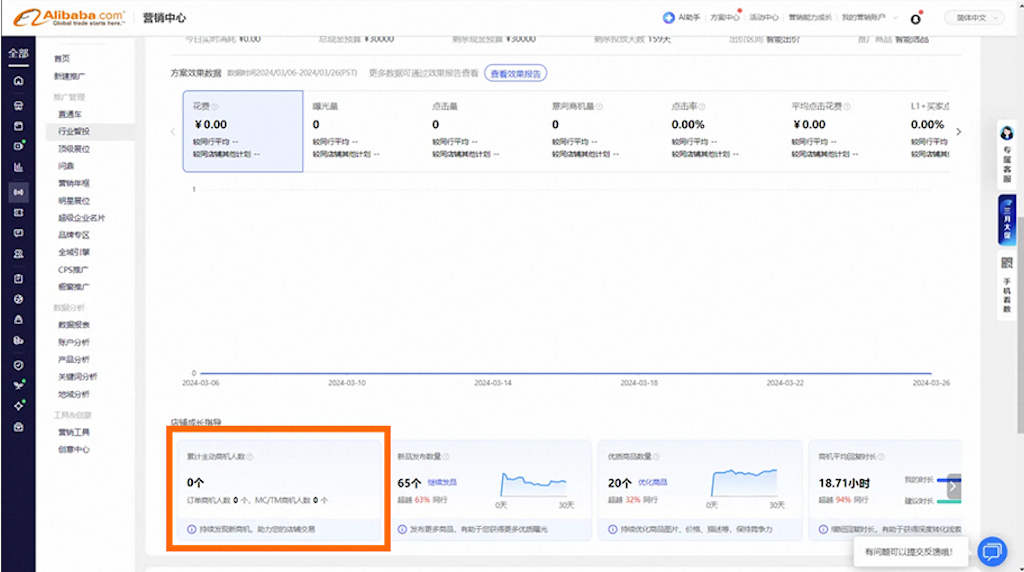Screen dimensions: 1024x572
Task: Open 全域引擎 in the sidebar
Action: pos(74,252)
